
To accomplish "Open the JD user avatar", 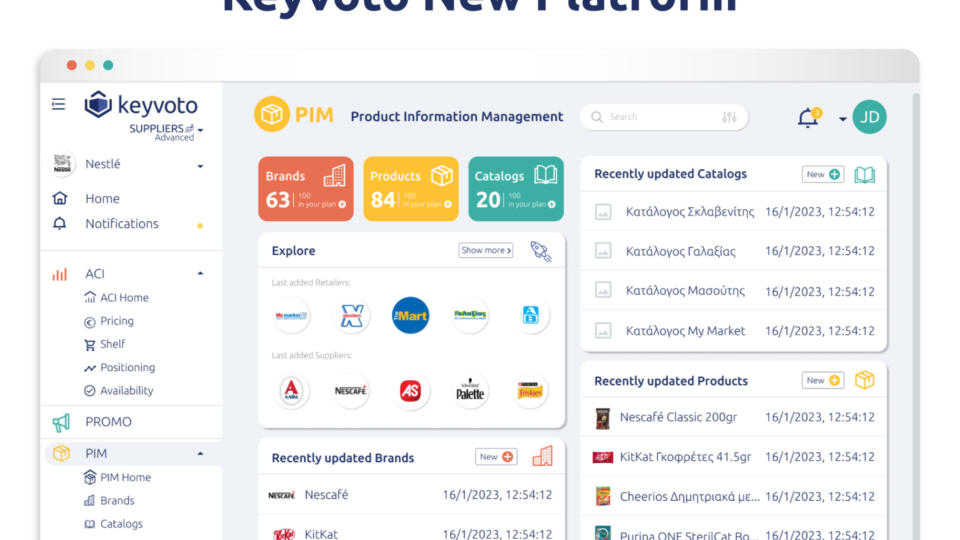I will tap(869, 116).
